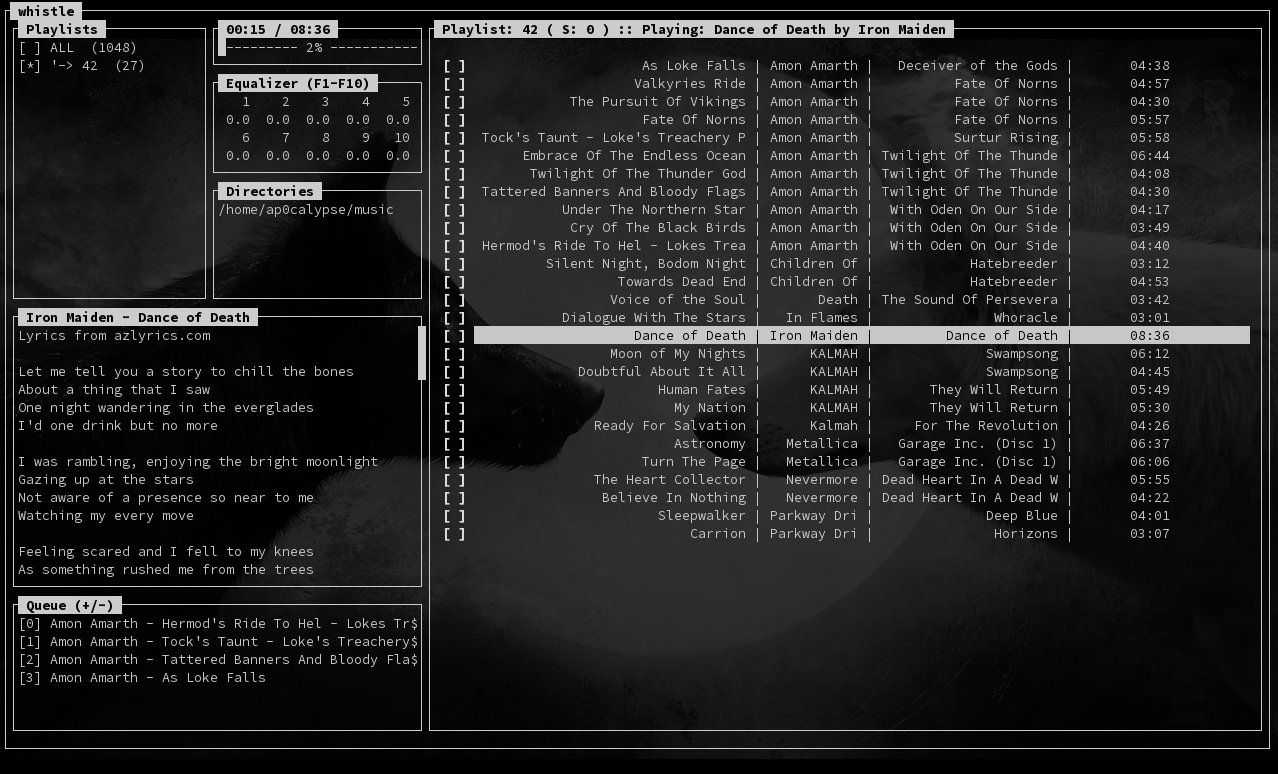Click "The Heart Collector" track title

click(x=670, y=480)
